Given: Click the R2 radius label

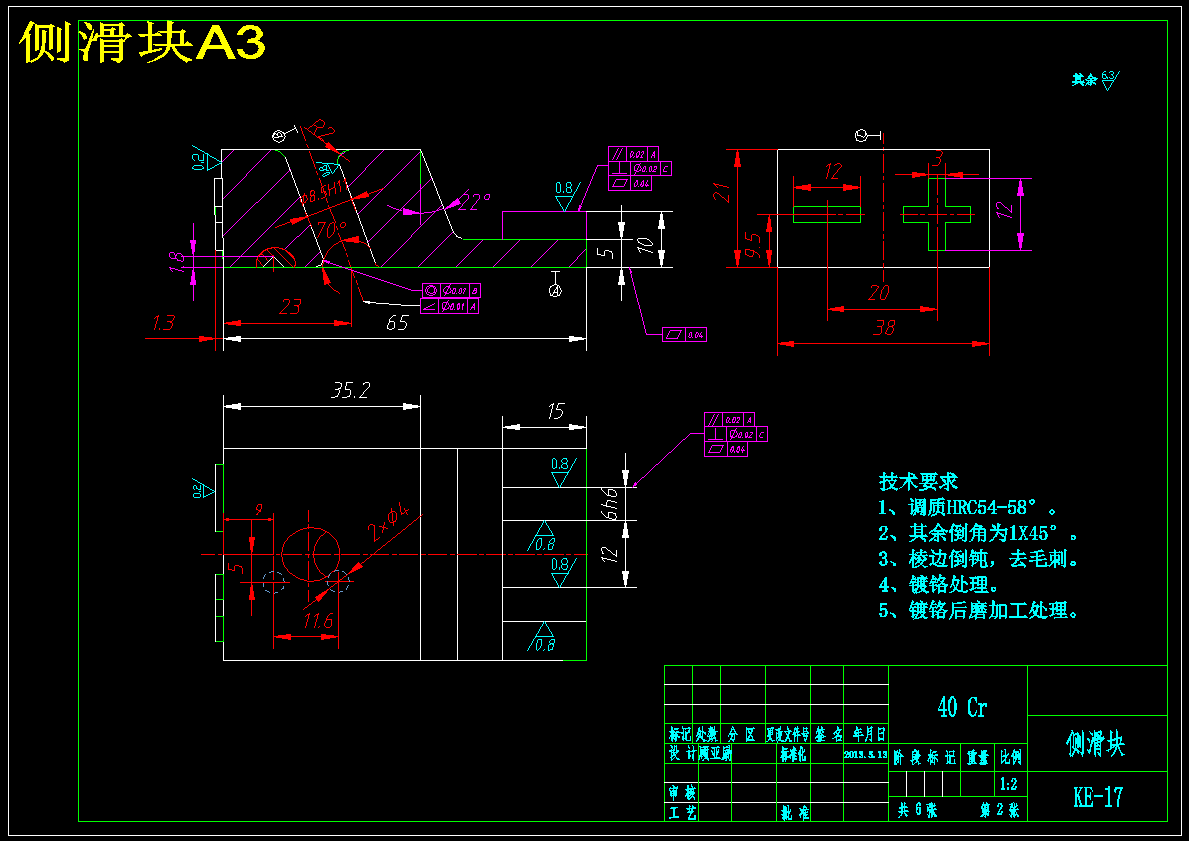Looking at the screenshot, I should pyautogui.click(x=322, y=130).
